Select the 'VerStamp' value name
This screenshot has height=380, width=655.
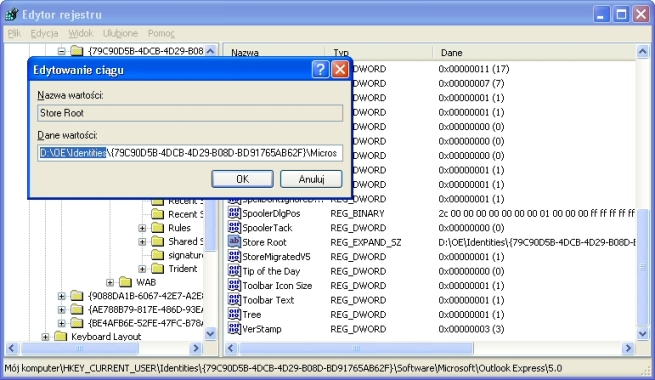point(261,329)
